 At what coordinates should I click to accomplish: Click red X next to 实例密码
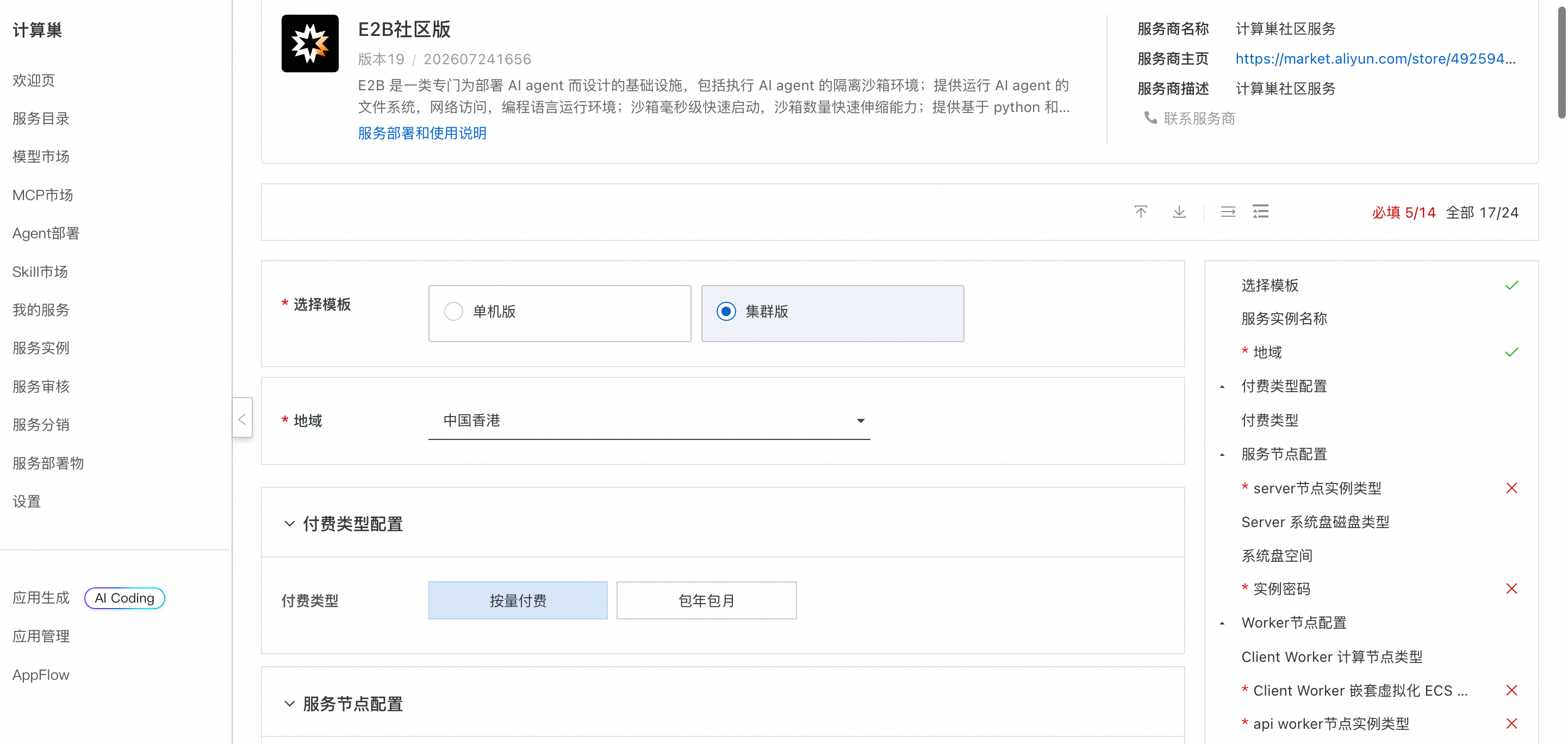pyautogui.click(x=1511, y=589)
